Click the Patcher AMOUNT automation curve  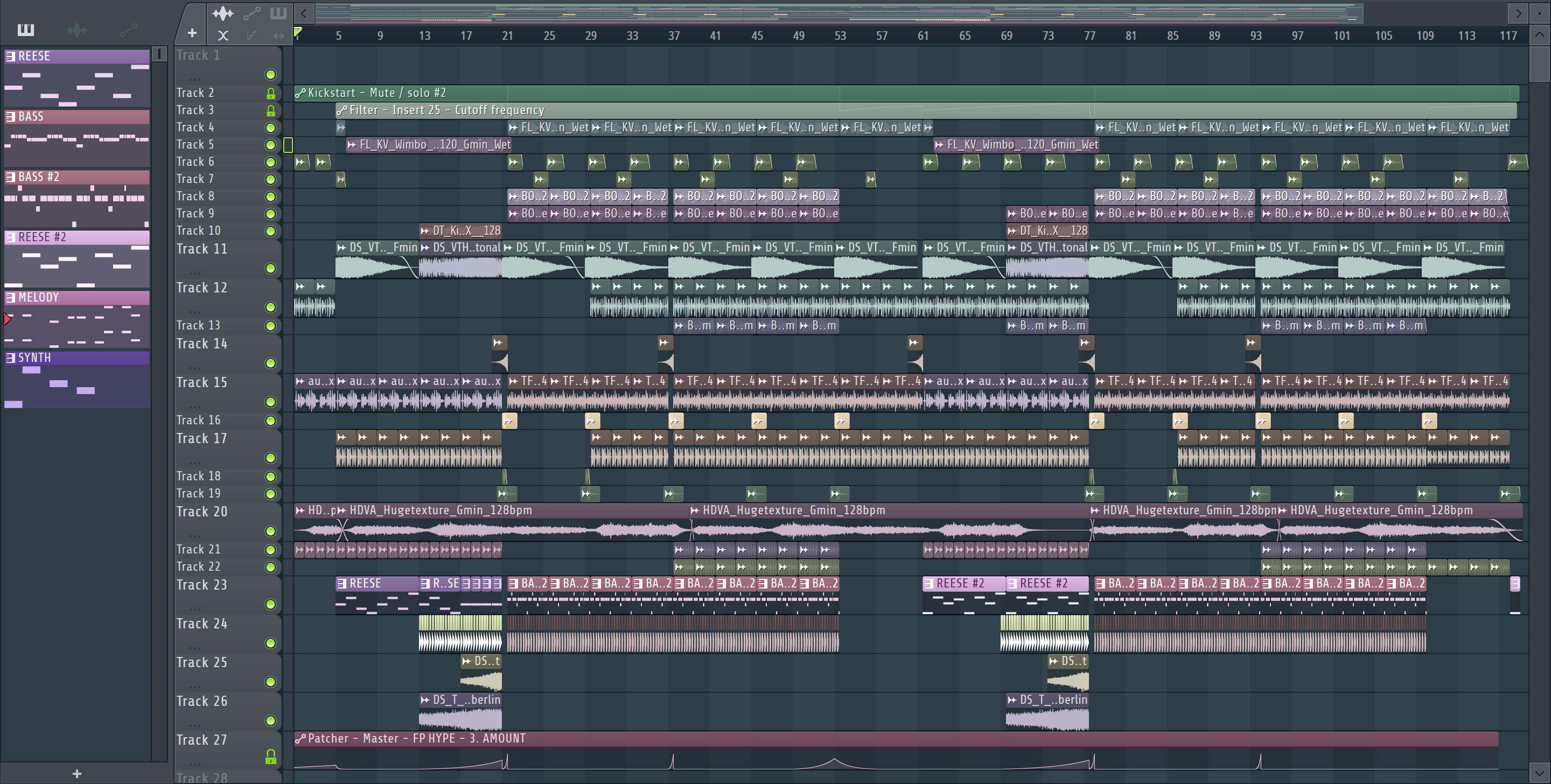896,759
